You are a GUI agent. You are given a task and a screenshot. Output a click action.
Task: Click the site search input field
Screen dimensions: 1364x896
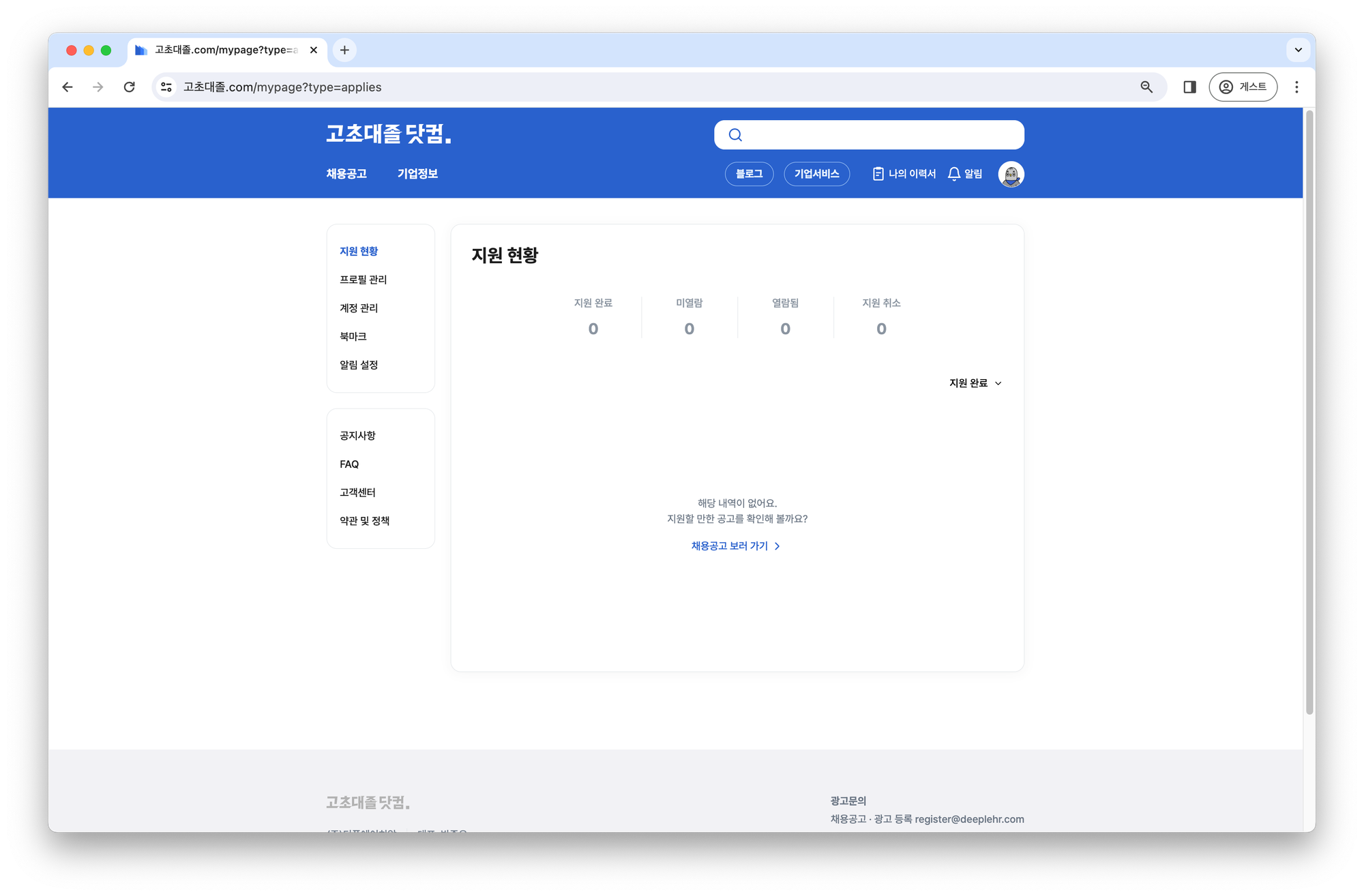click(x=880, y=135)
